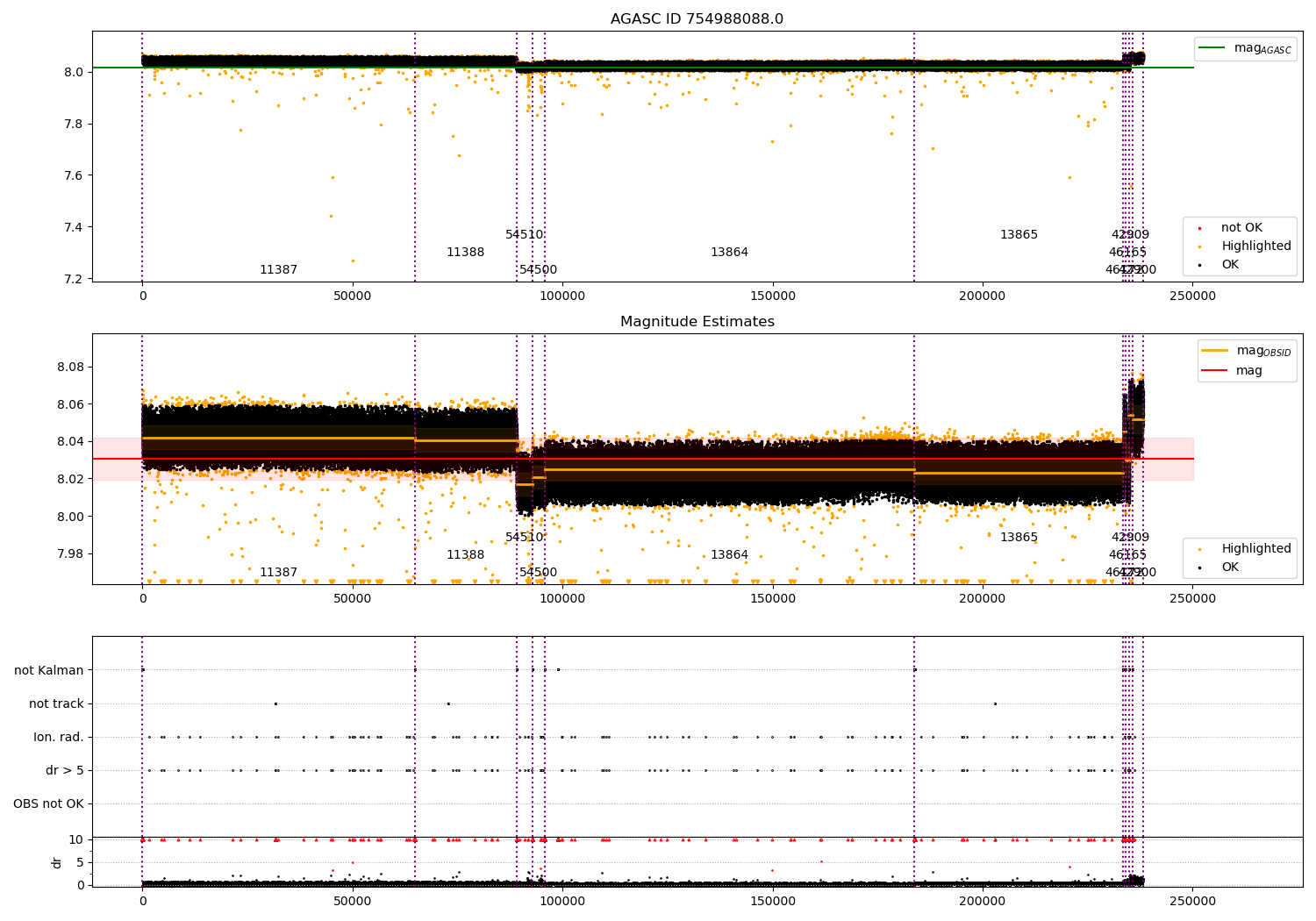Click OBSID label 13864 in Magnitude Estimates plot
The width and height of the screenshot is (1316, 921).
(x=729, y=555)
